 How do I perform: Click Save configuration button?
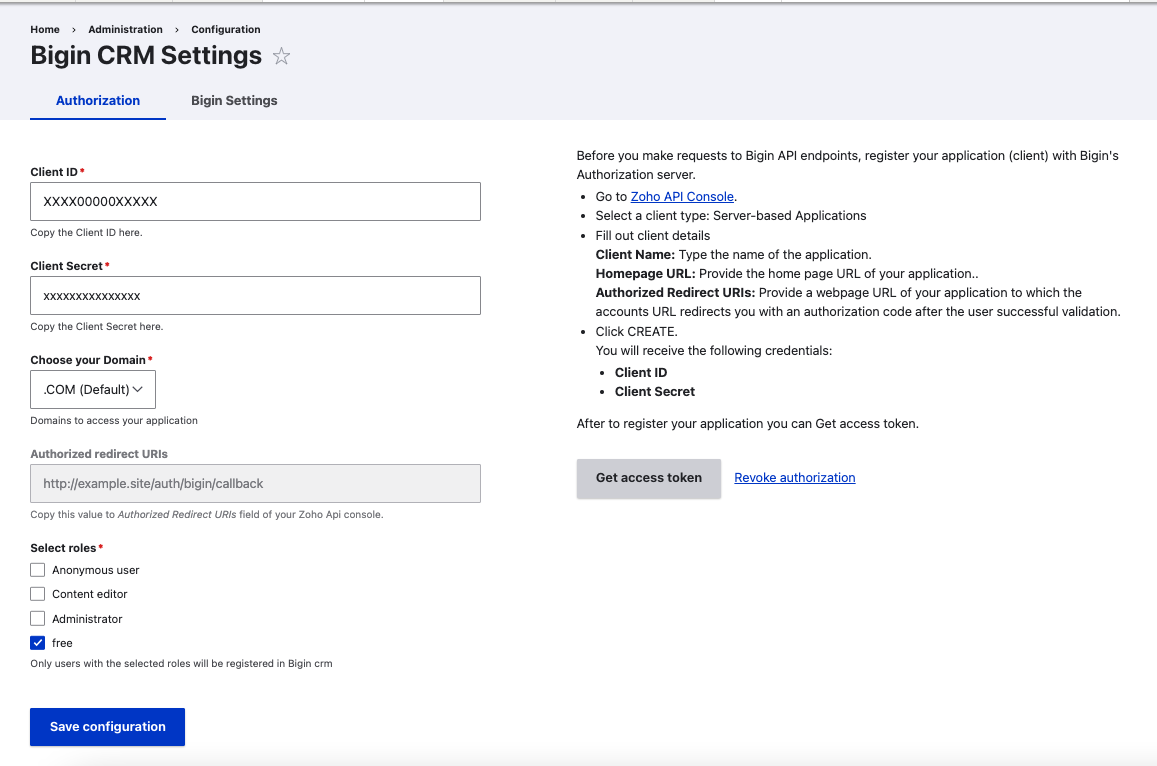pos(108,727)
